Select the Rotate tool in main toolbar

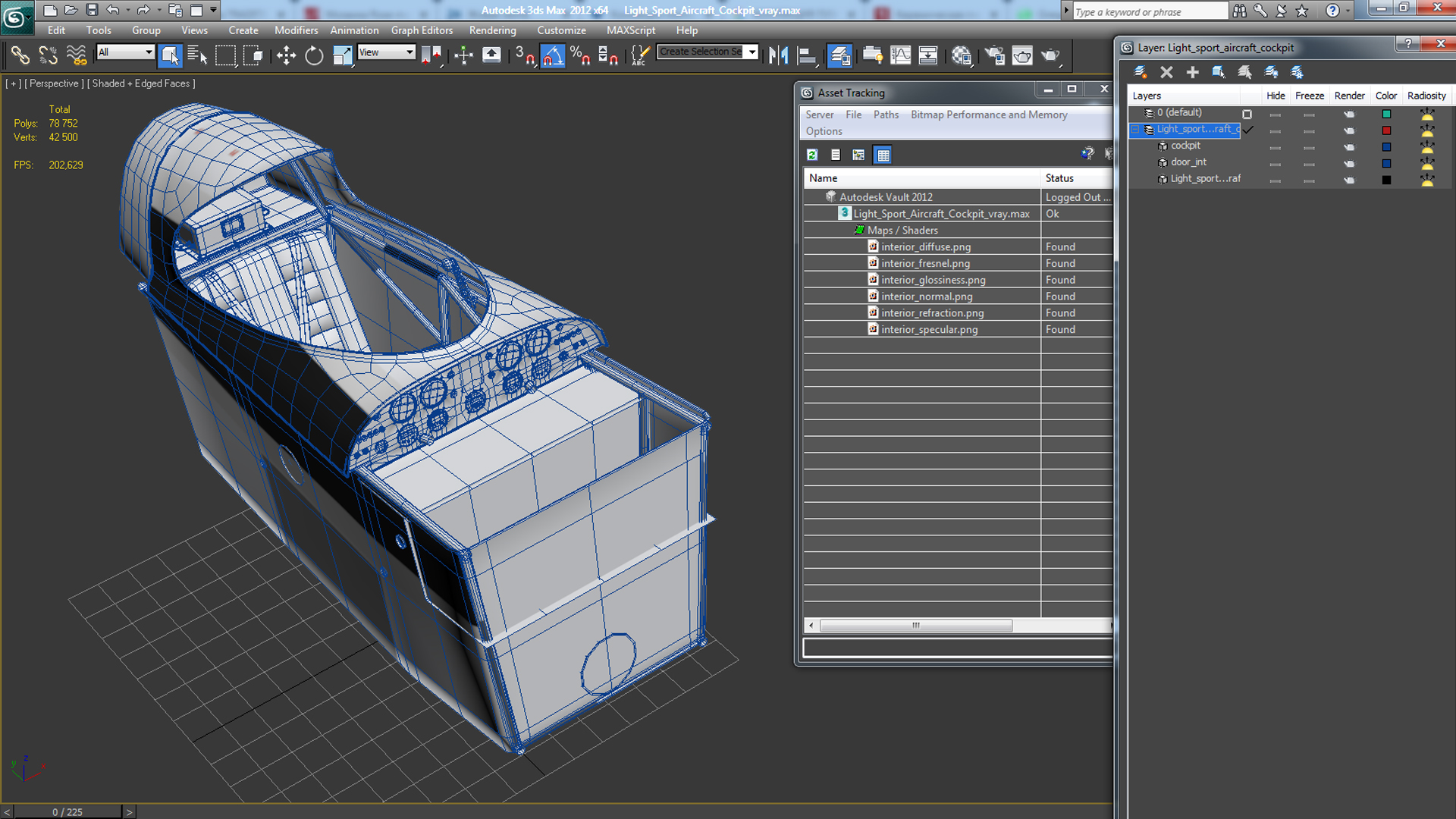314,55
